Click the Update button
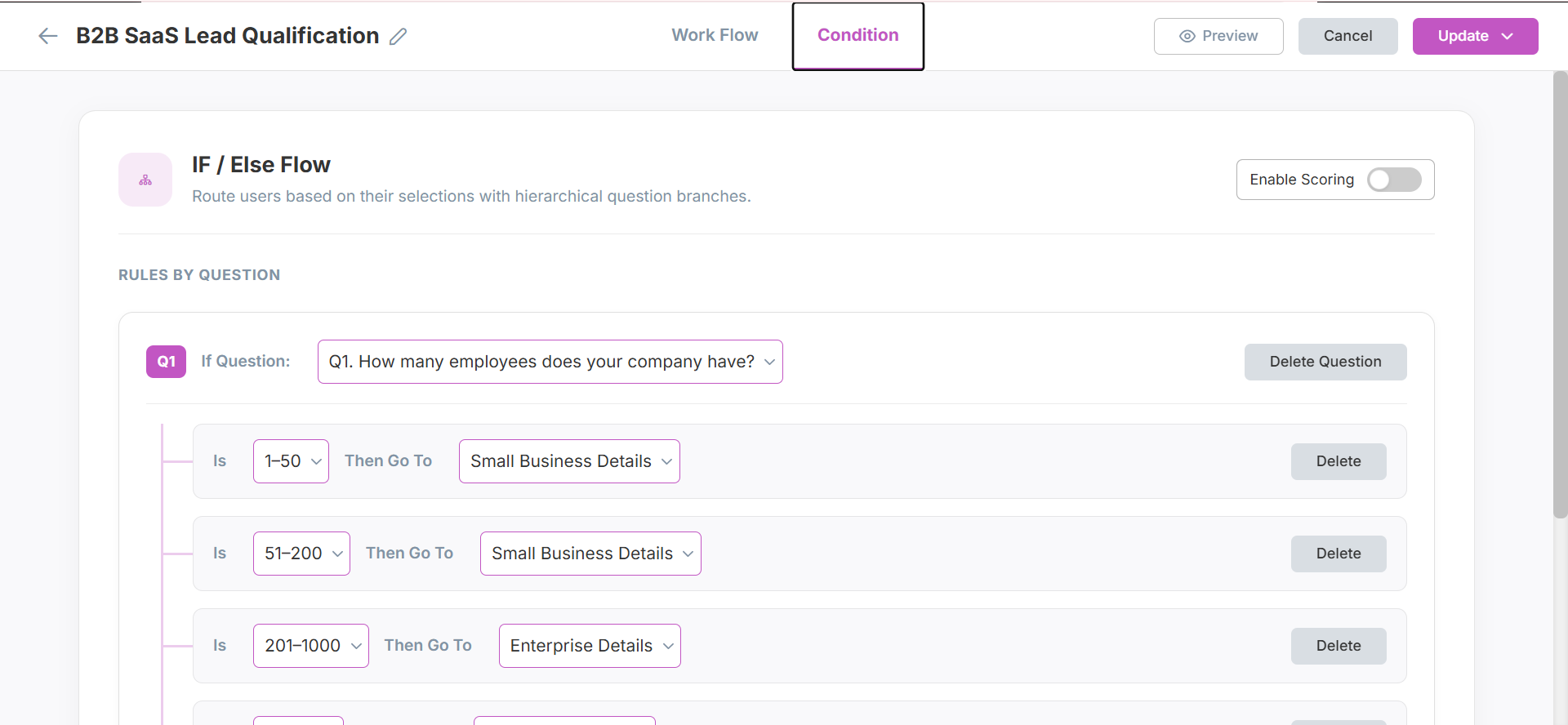The height and width of the screenshot is (725, 1568). click(x=1475, y=36)
